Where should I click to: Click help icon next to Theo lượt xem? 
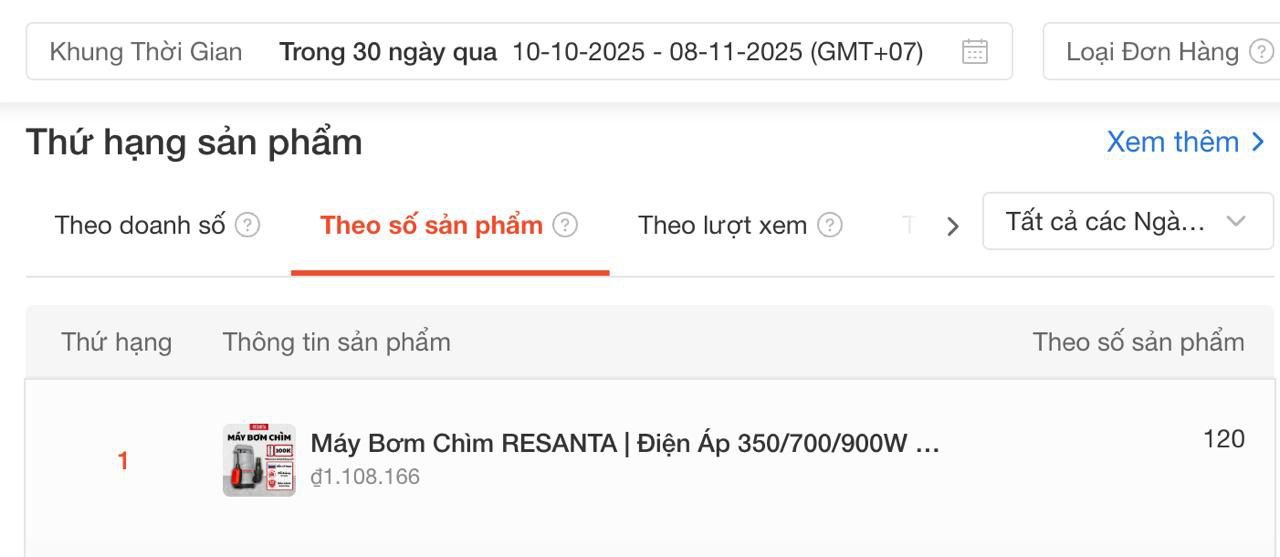[x=829, y=225]
